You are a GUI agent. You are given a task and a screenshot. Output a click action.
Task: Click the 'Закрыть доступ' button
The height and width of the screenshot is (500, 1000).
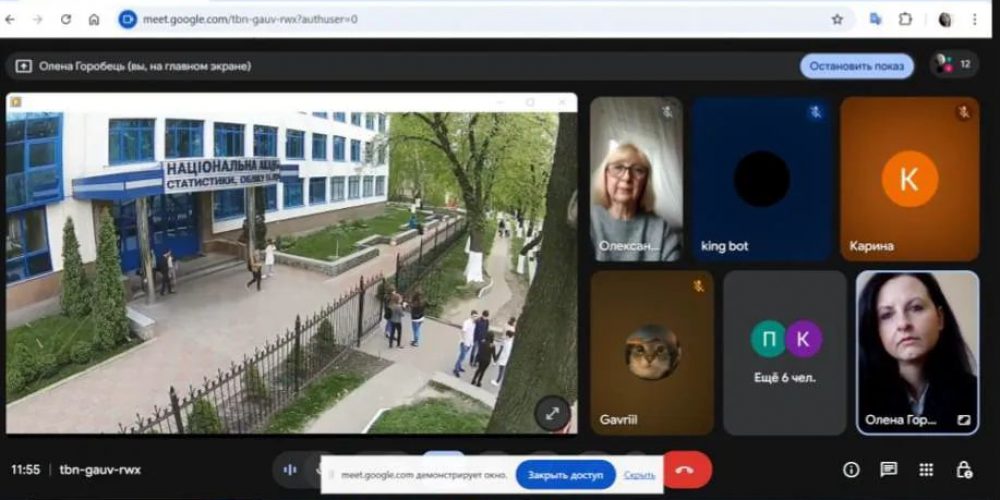tap(565, 475)
